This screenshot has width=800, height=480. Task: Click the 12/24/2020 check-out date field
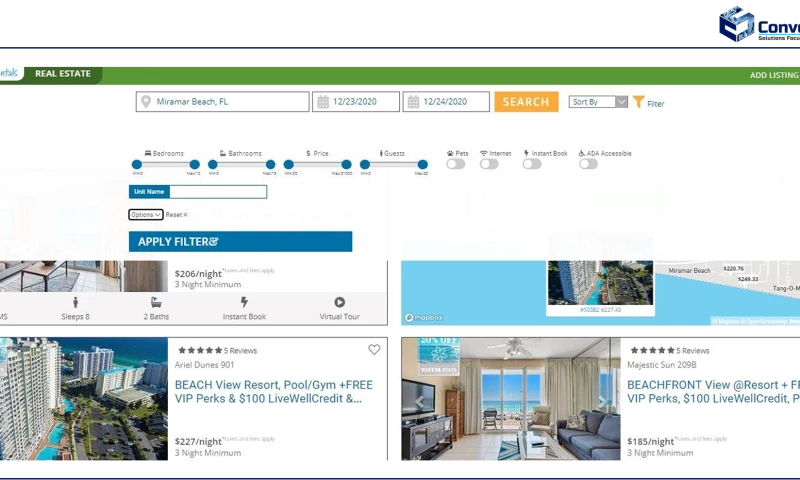tap(446, 102)
